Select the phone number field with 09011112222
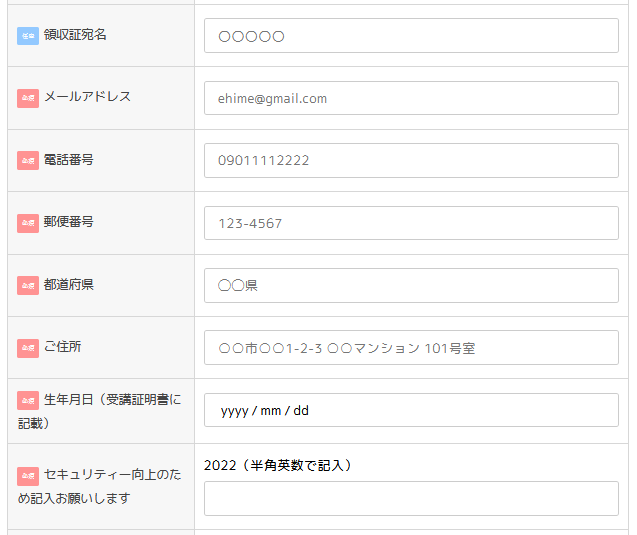This screenshot has width=637, height=535. pyautogui.click(x=411, y=160)
